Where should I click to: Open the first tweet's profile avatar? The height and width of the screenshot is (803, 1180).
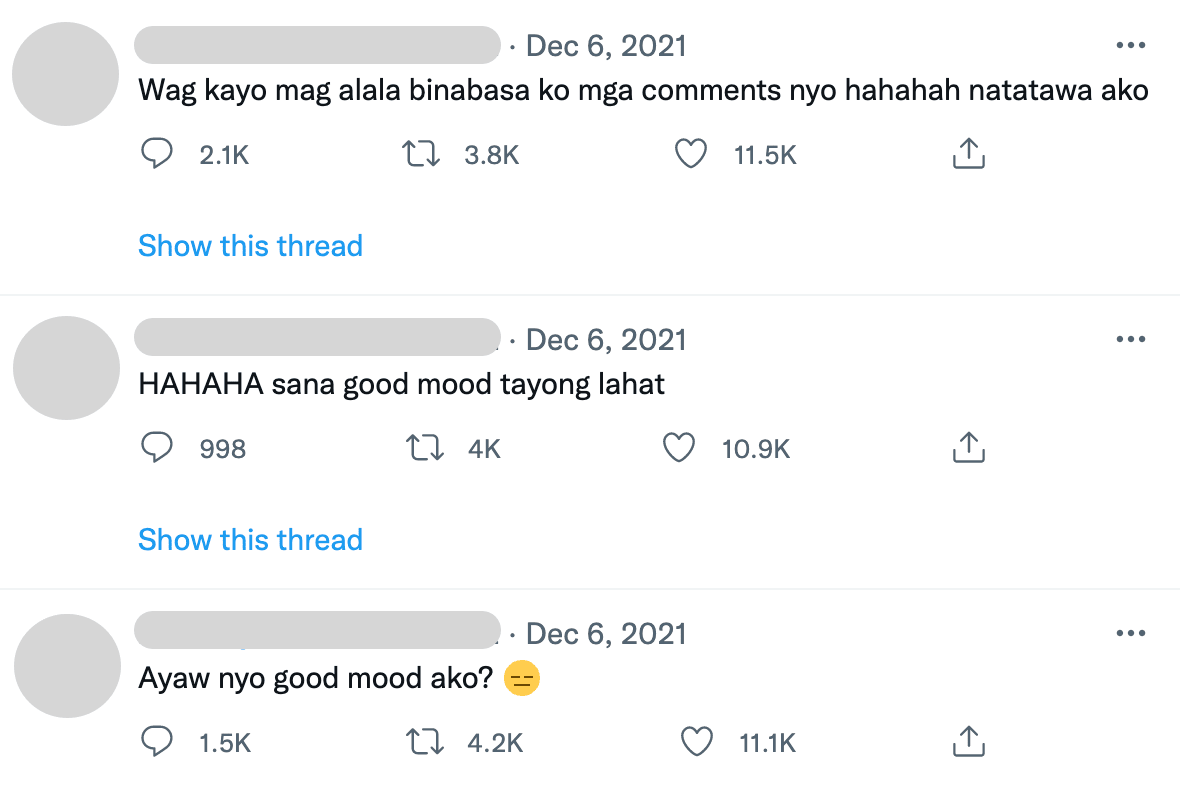point(66,74)
